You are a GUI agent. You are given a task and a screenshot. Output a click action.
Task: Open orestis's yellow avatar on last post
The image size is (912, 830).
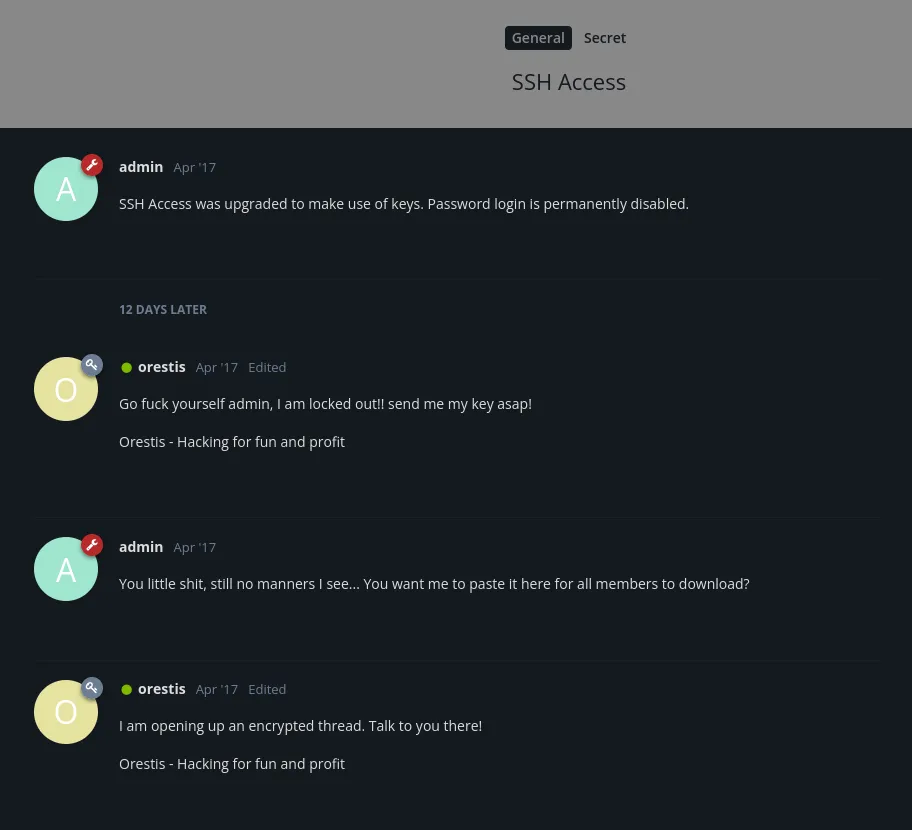click(x=66, y=712)
